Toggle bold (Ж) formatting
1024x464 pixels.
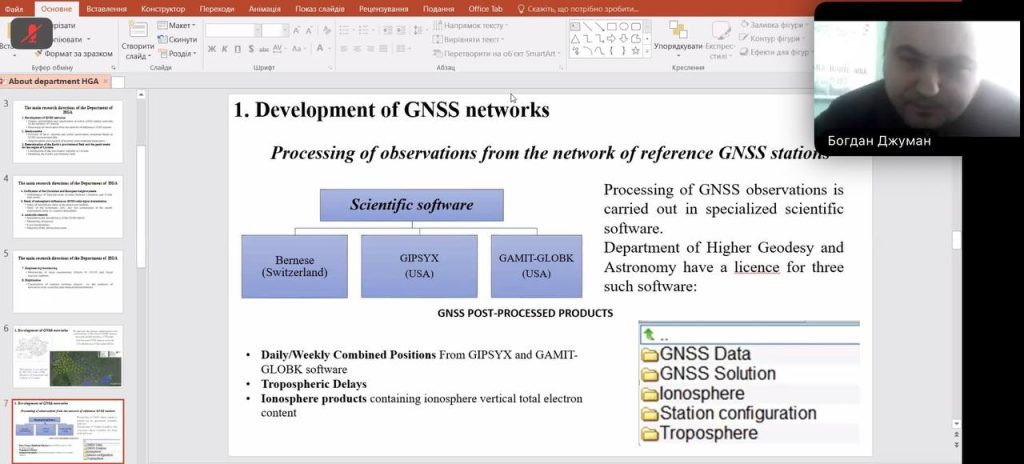click(212, 49)
